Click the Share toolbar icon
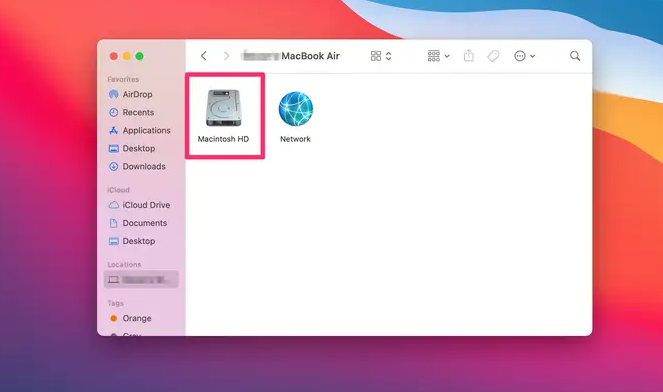663x392 pixels. [468, 55]
